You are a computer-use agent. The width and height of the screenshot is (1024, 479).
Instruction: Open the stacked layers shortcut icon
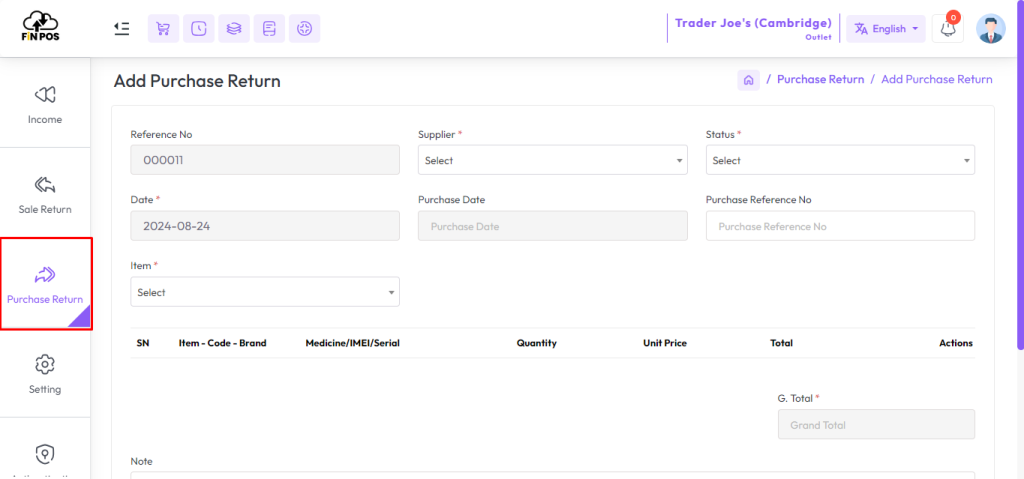click(x=234, y=29)
